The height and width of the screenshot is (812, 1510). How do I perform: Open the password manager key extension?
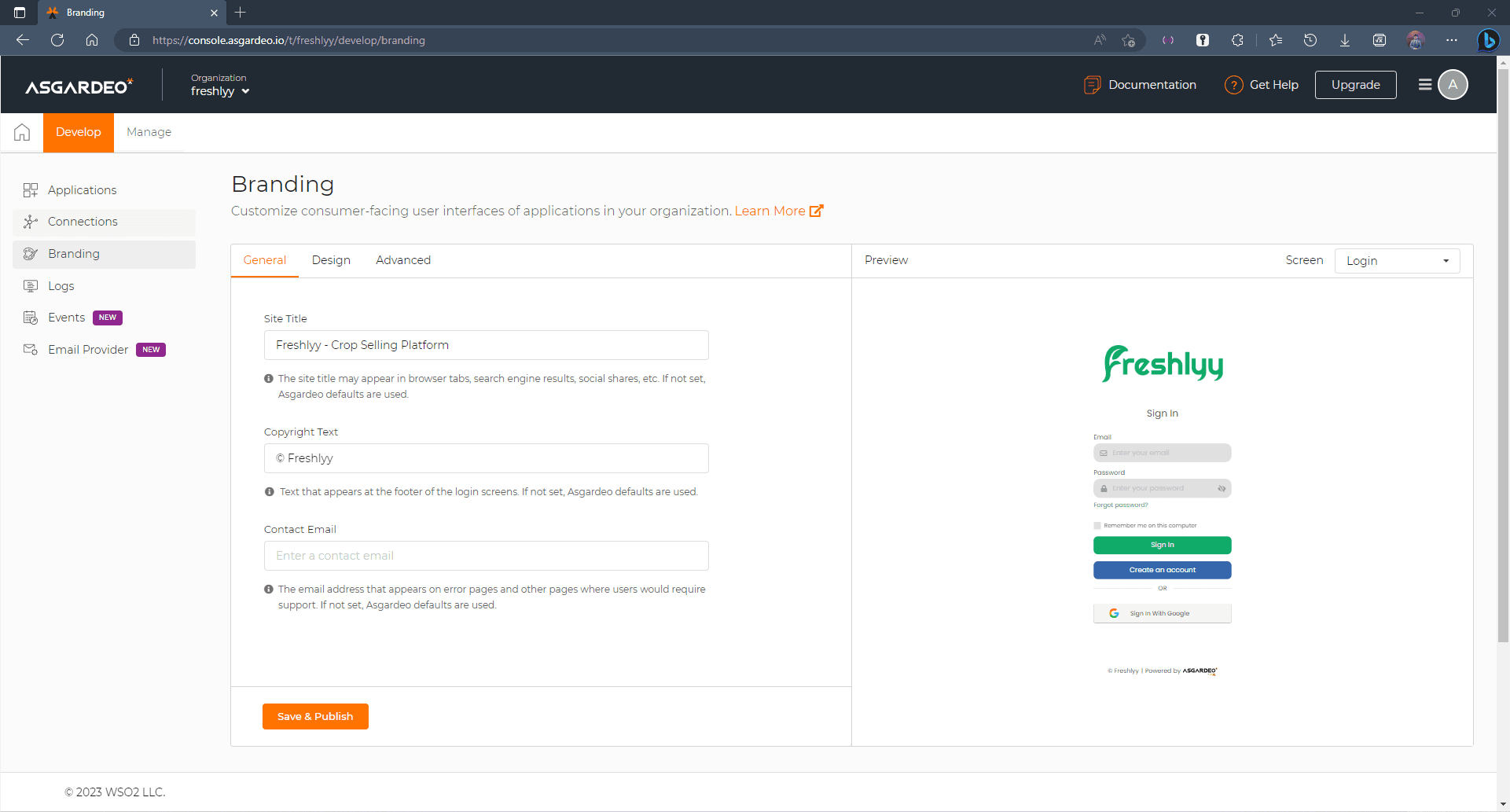[1203, 40]
